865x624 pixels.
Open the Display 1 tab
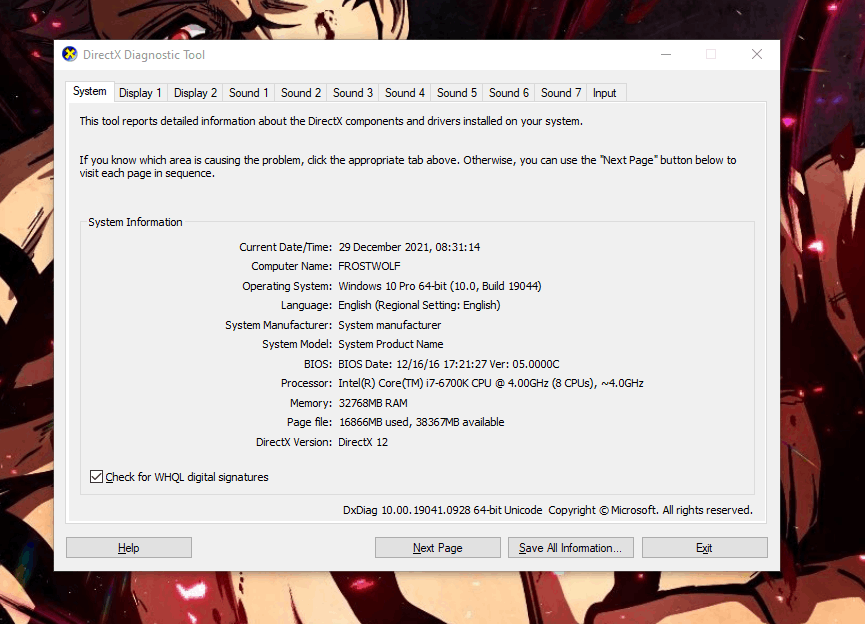[x=140, y=93]
